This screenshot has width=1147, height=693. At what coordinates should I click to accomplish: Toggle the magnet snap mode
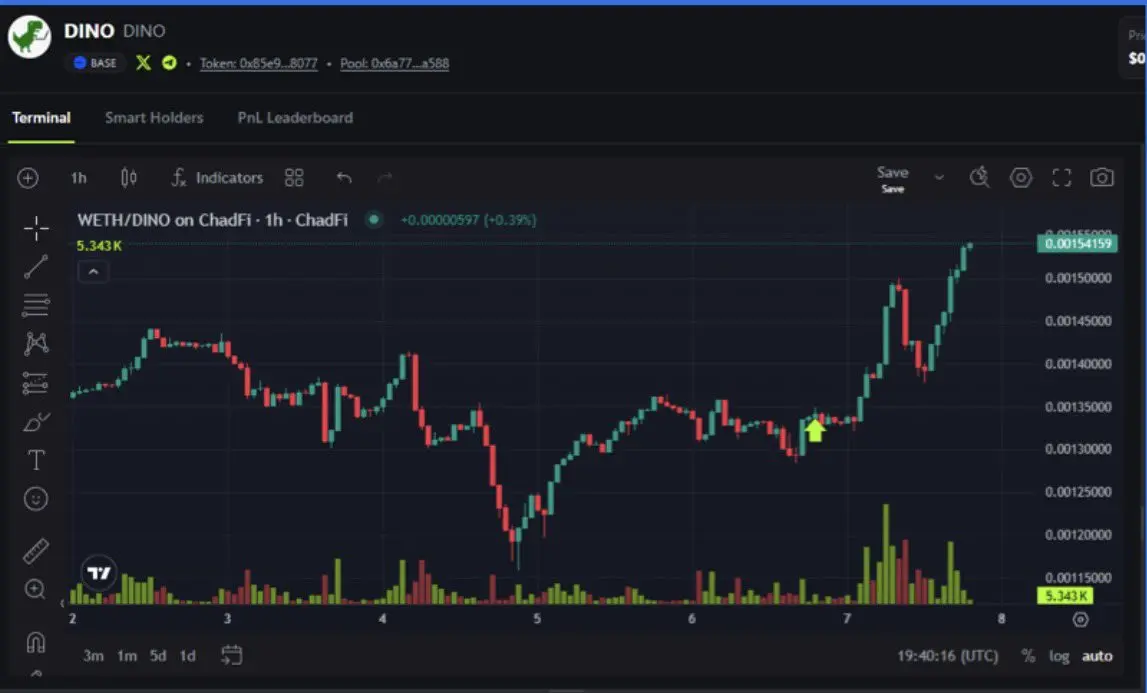[x=36, y=642]
